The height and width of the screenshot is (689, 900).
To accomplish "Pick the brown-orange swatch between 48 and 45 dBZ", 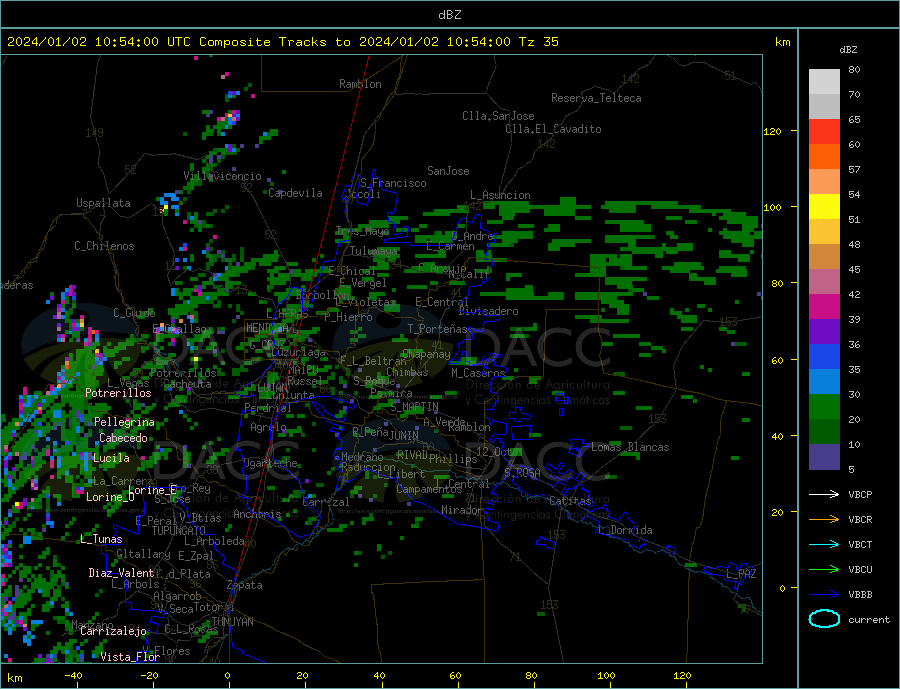I will [824, 257].
